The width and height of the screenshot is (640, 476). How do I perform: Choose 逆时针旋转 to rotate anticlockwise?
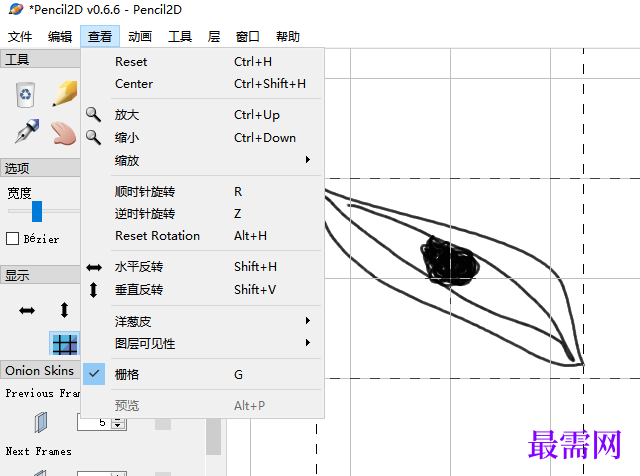(x=202, y=214)
